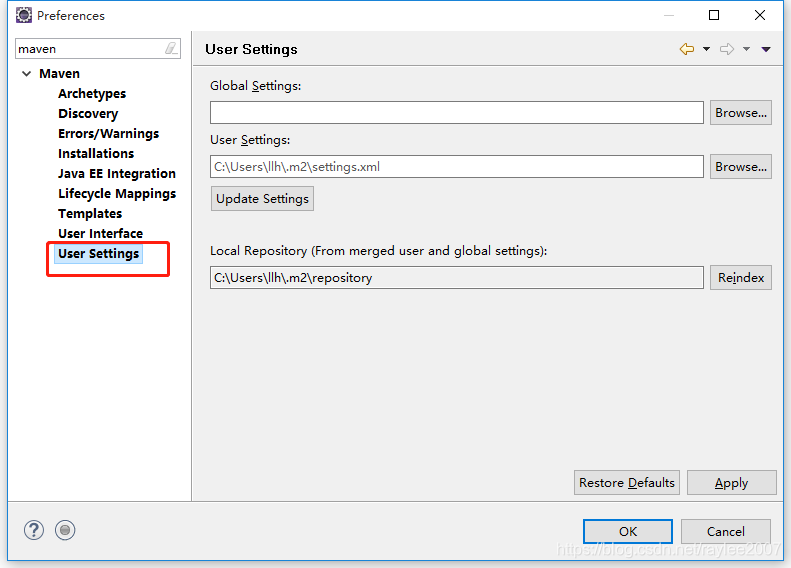This screenshot has height=568, width=791.
Task: Select Java EE Integration page
Action: tap(117, 174)
